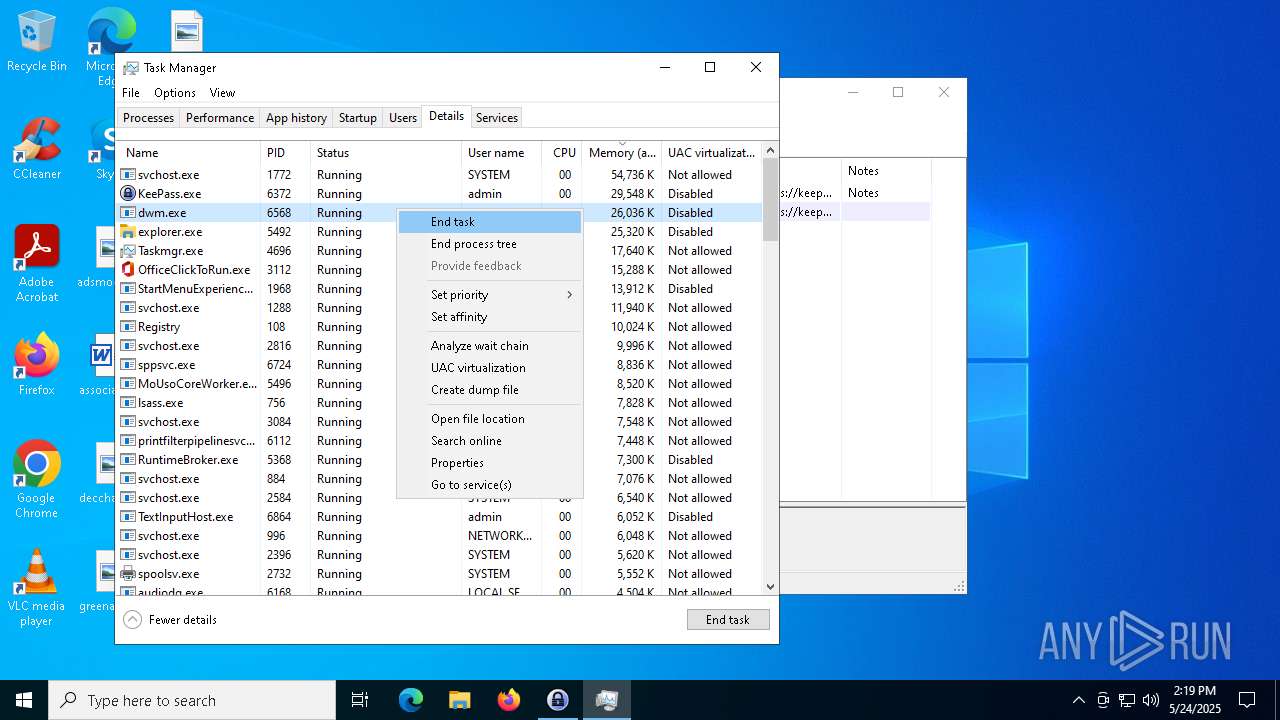This screenshot has height=720, width=1280.
Task: Sort by the UAC virtualization column header
Action: (712, 152)
